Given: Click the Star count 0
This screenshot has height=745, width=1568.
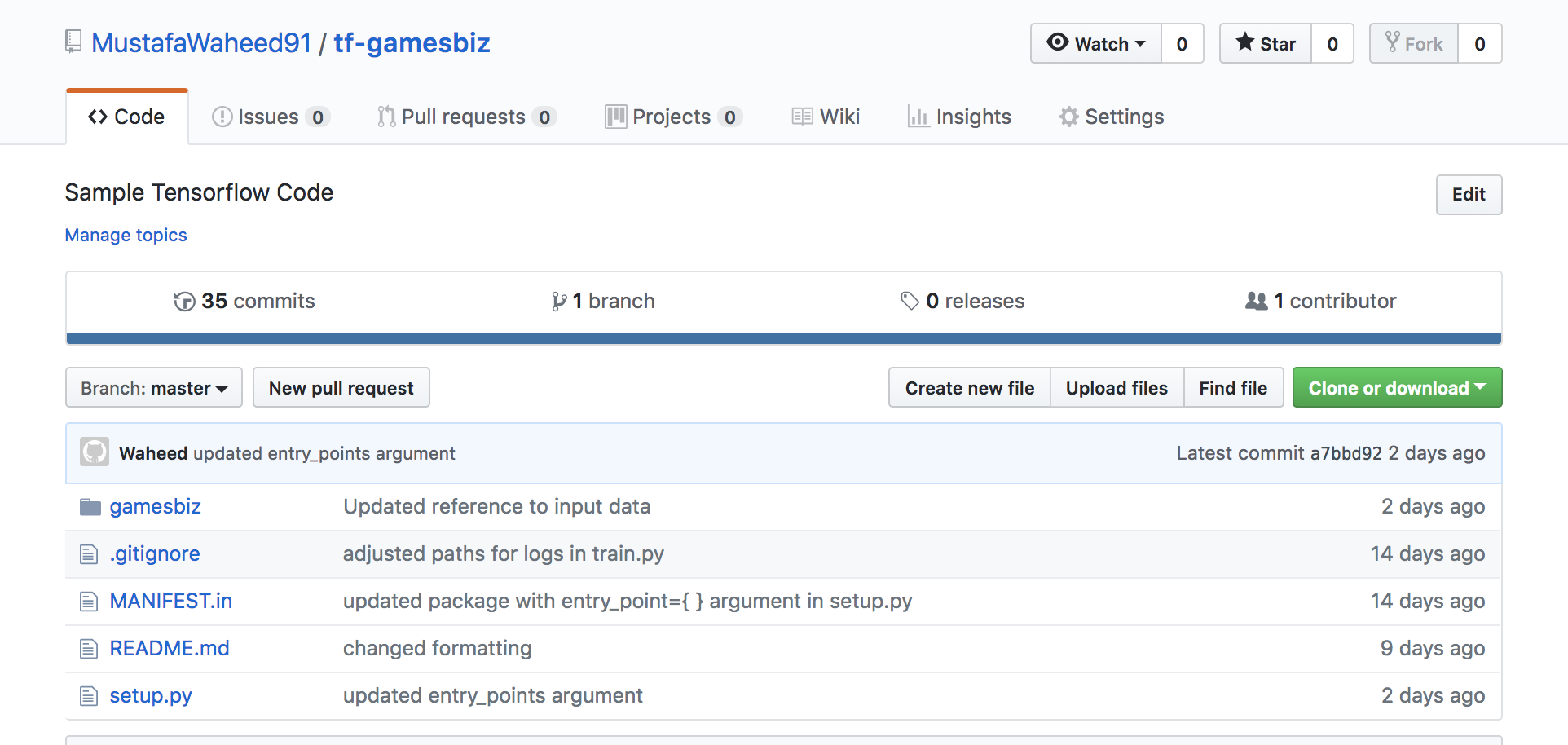Looking at the screenshot, I should (1332, 43).
